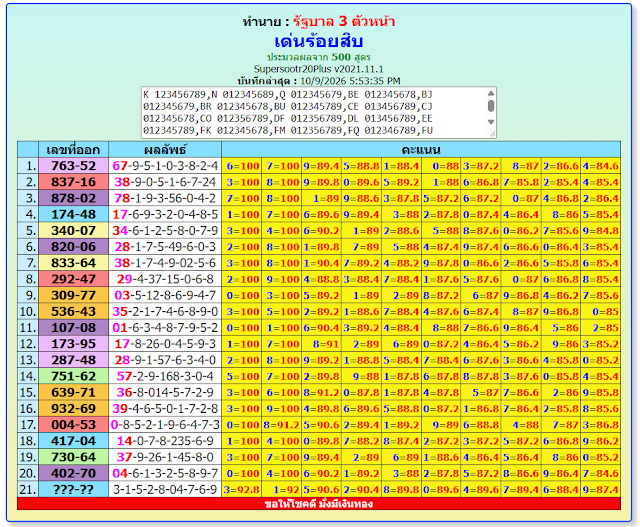
Task: Click result 28-1-7-5-49-6-0-3
Action: [x=165, y=247]
